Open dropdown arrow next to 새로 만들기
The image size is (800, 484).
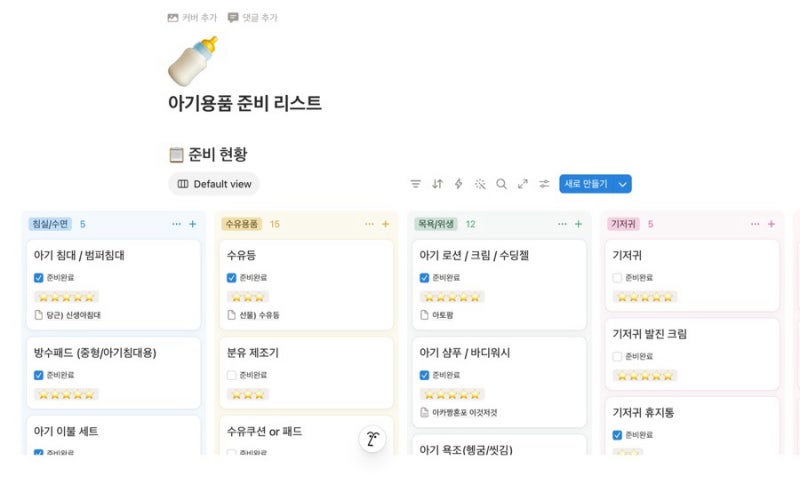click(x=622, y=184)
